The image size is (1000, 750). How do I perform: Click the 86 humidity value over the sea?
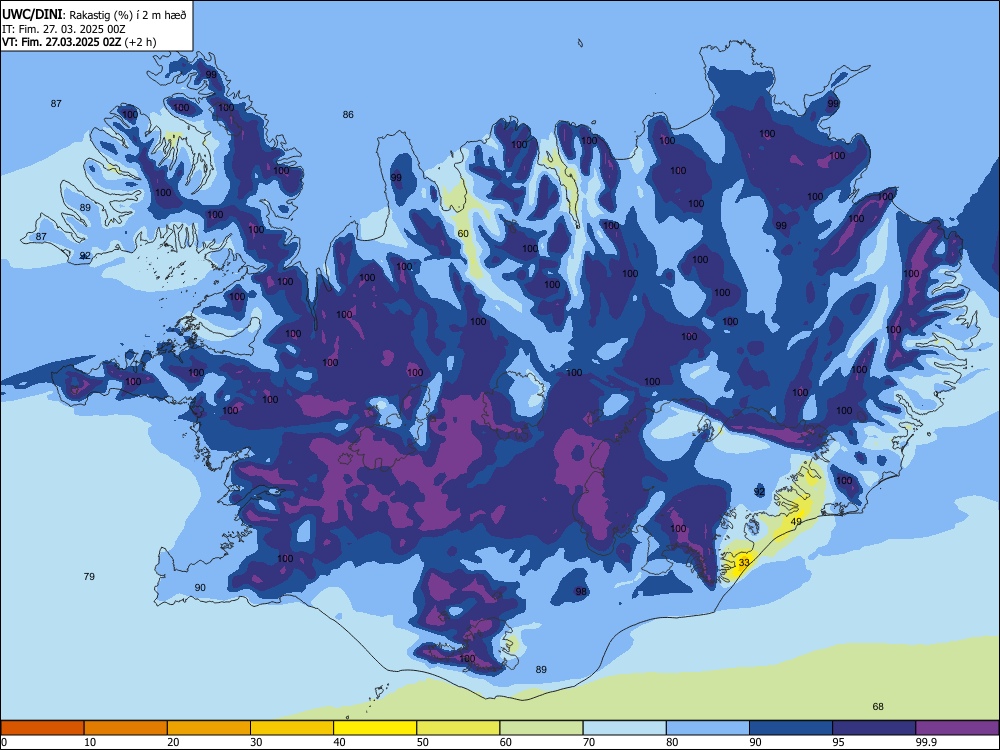348,115
